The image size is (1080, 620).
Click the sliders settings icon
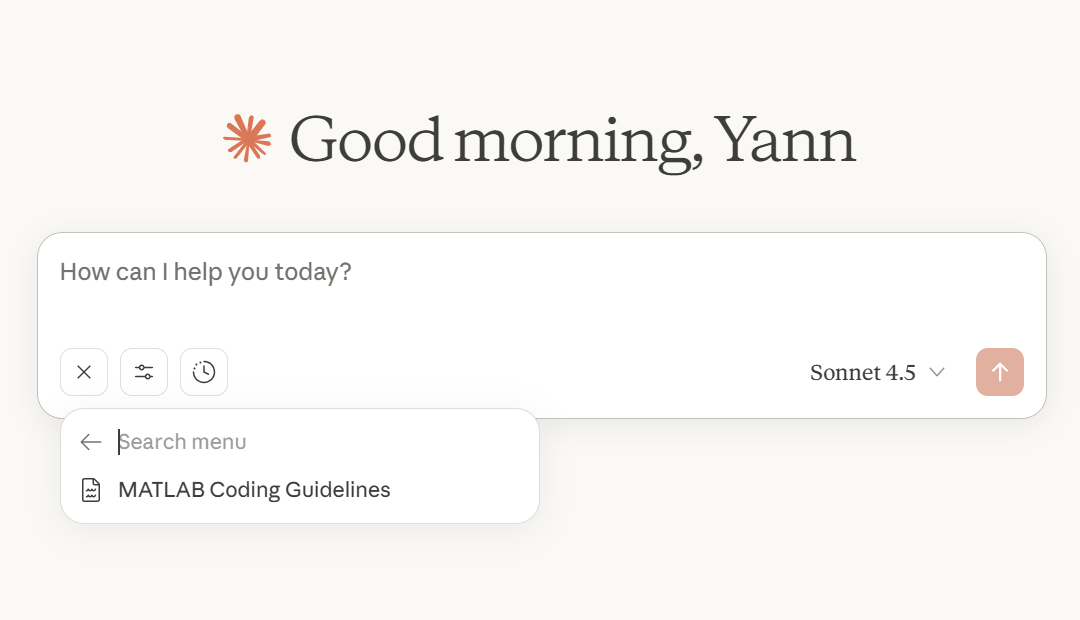(x=144, y=372)
